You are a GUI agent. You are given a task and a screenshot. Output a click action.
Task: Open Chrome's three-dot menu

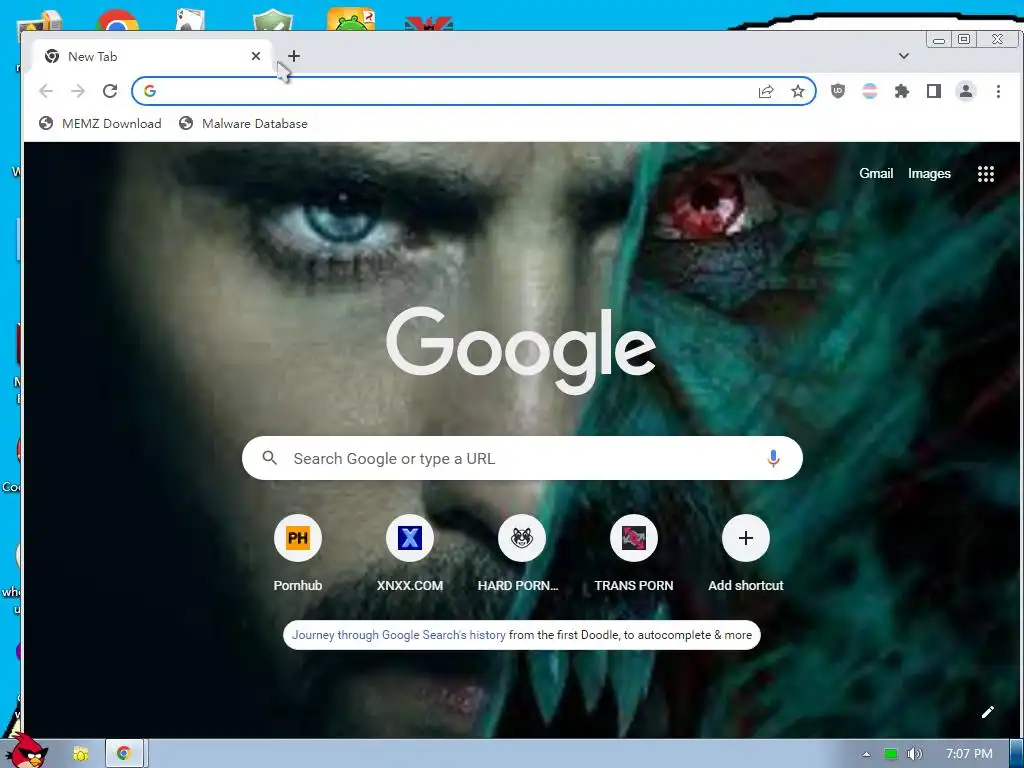999,91
